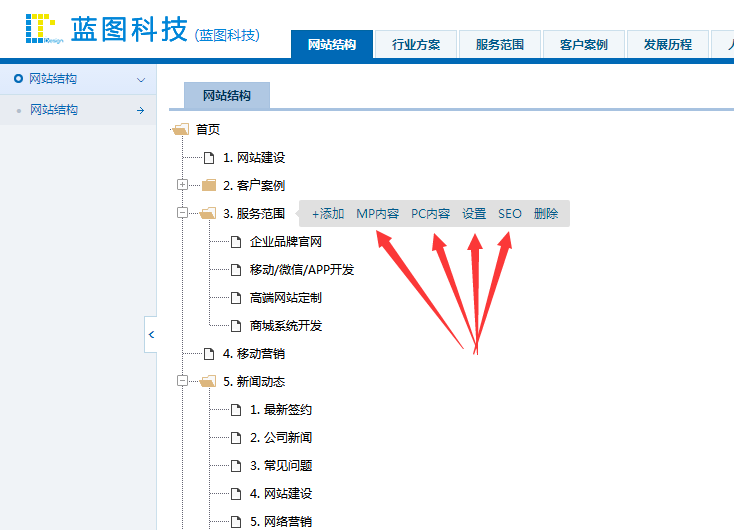Click the page icon beside 1. 网站建设 under 首页

pyautogui.click(x=209, y=158)
